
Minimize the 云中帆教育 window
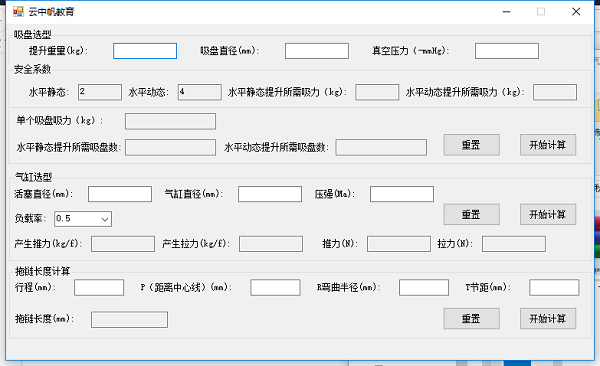click(506, 11)
